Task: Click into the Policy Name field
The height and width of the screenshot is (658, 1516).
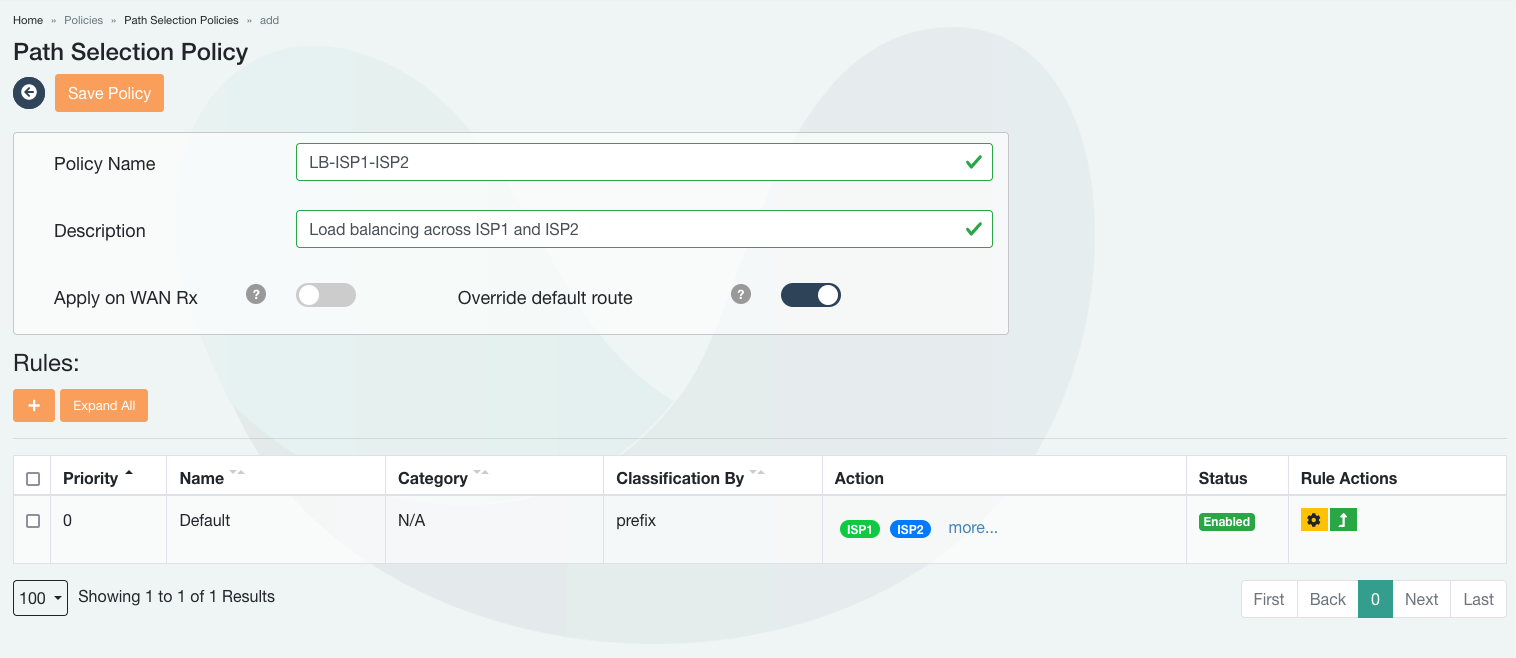Action: point(630,162)
